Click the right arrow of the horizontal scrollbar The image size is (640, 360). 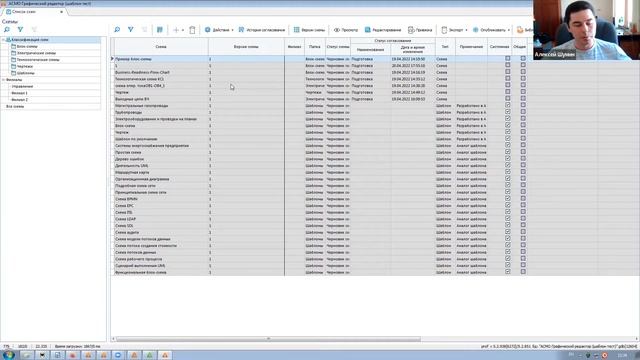[636, 339]
